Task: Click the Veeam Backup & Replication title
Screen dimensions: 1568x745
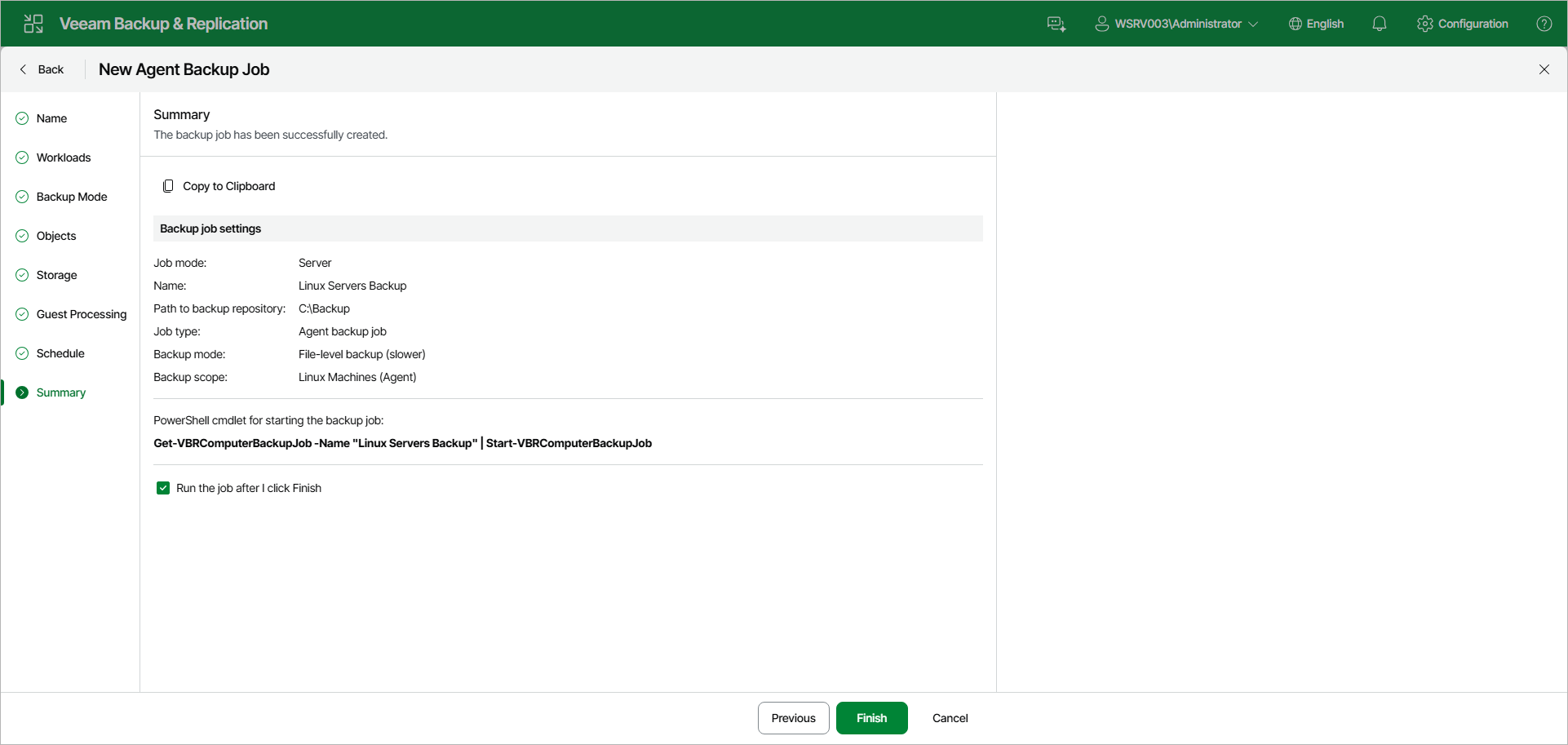Action: (163, 24)
